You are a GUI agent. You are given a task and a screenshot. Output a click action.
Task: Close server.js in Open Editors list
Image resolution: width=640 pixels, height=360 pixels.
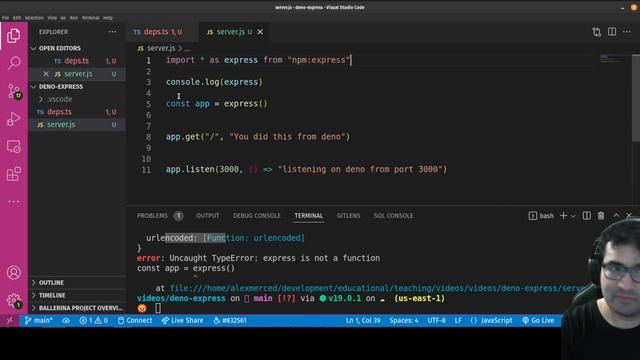point(46,74)
